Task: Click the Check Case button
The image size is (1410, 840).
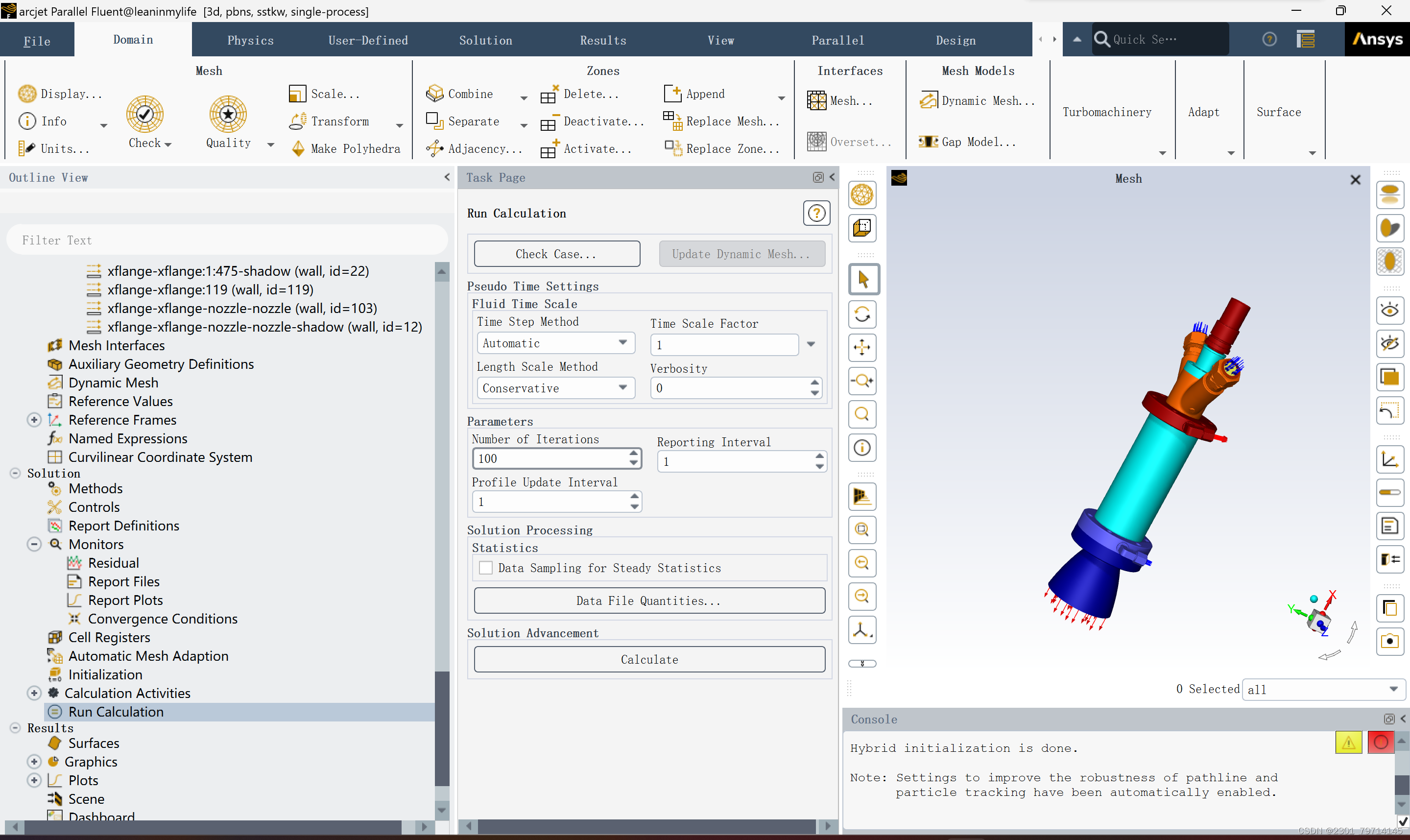Action: point(557,254)
